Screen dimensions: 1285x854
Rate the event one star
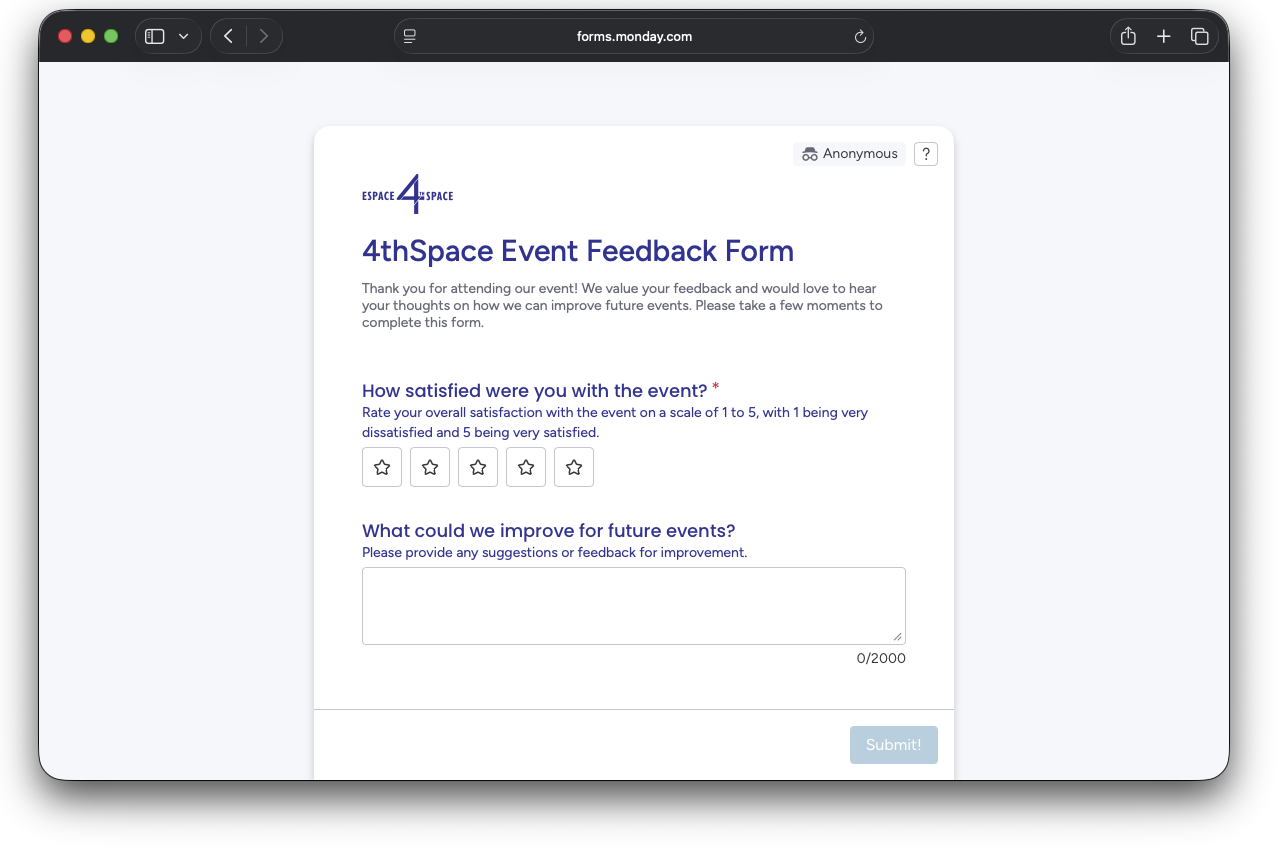pyautogui.click(x=382, y=467)
